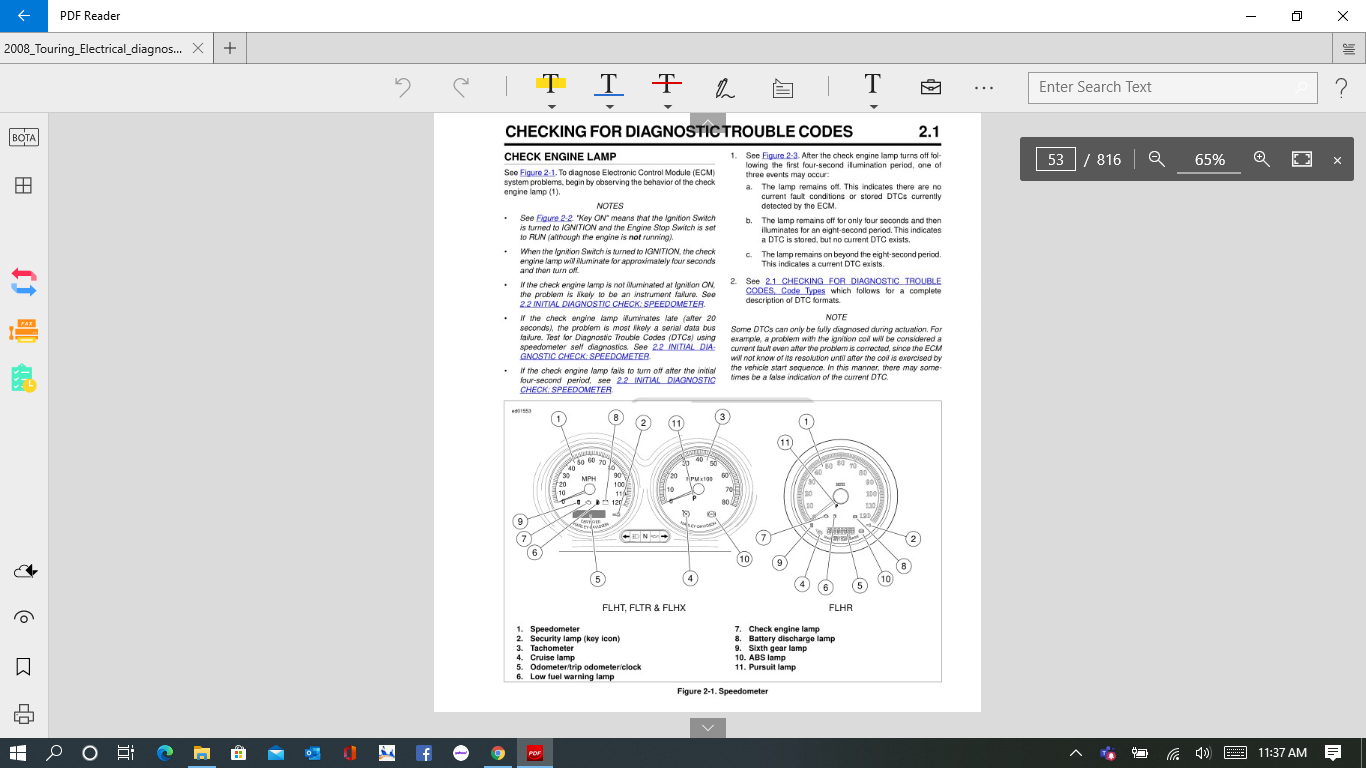Click the undo arrow
The height and width of the screenshot is (768, 1366).
pos(403,88)
